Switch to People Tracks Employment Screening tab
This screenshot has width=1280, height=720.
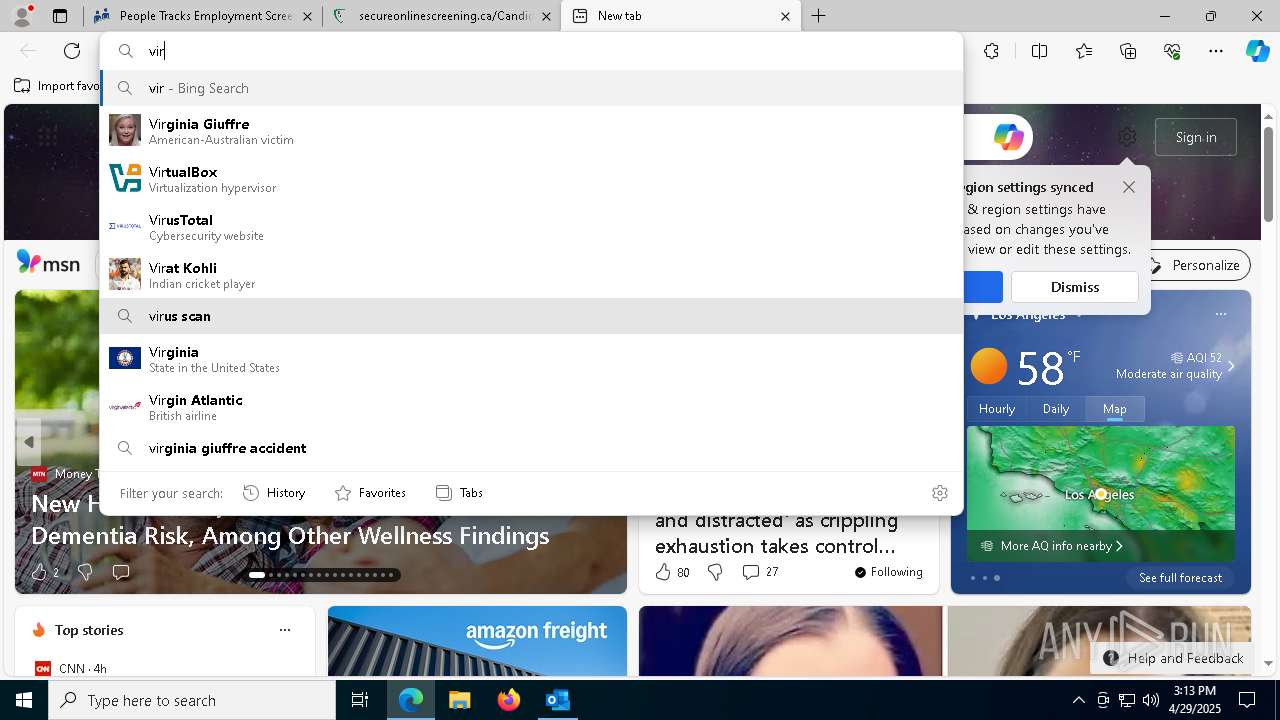202,16
